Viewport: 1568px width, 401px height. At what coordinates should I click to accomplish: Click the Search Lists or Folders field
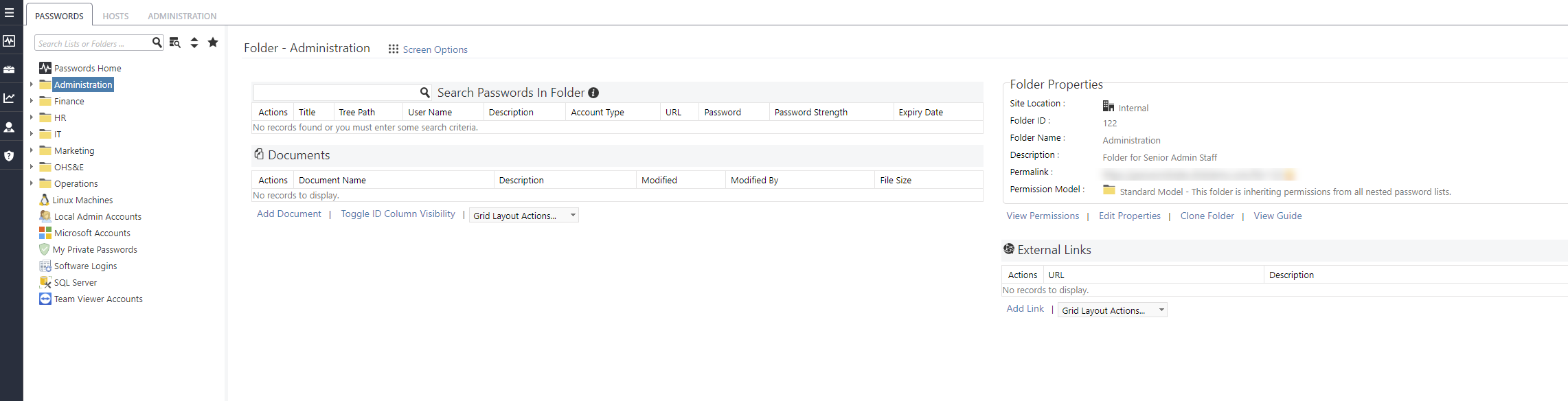coord(93,43)
